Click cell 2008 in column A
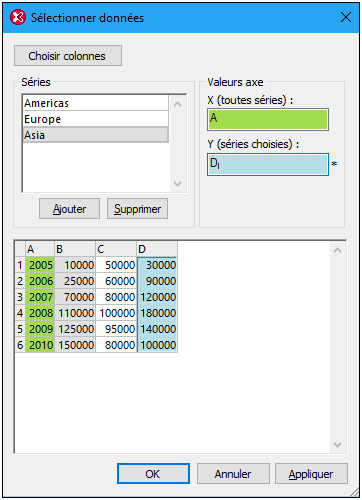Viewport: 362px width, 500px height. pyautogui.click(x=40, y=313)
